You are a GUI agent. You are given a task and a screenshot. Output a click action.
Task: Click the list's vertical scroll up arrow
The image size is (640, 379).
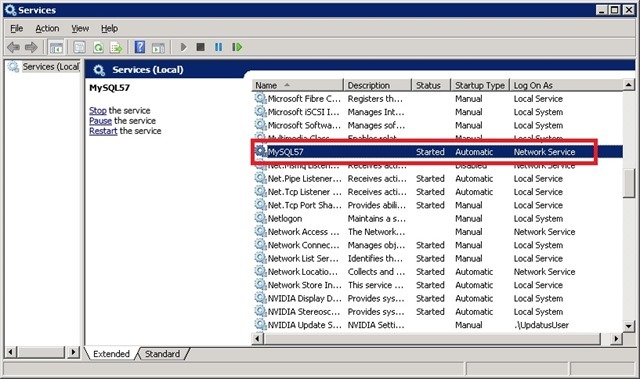click(629, 85)
